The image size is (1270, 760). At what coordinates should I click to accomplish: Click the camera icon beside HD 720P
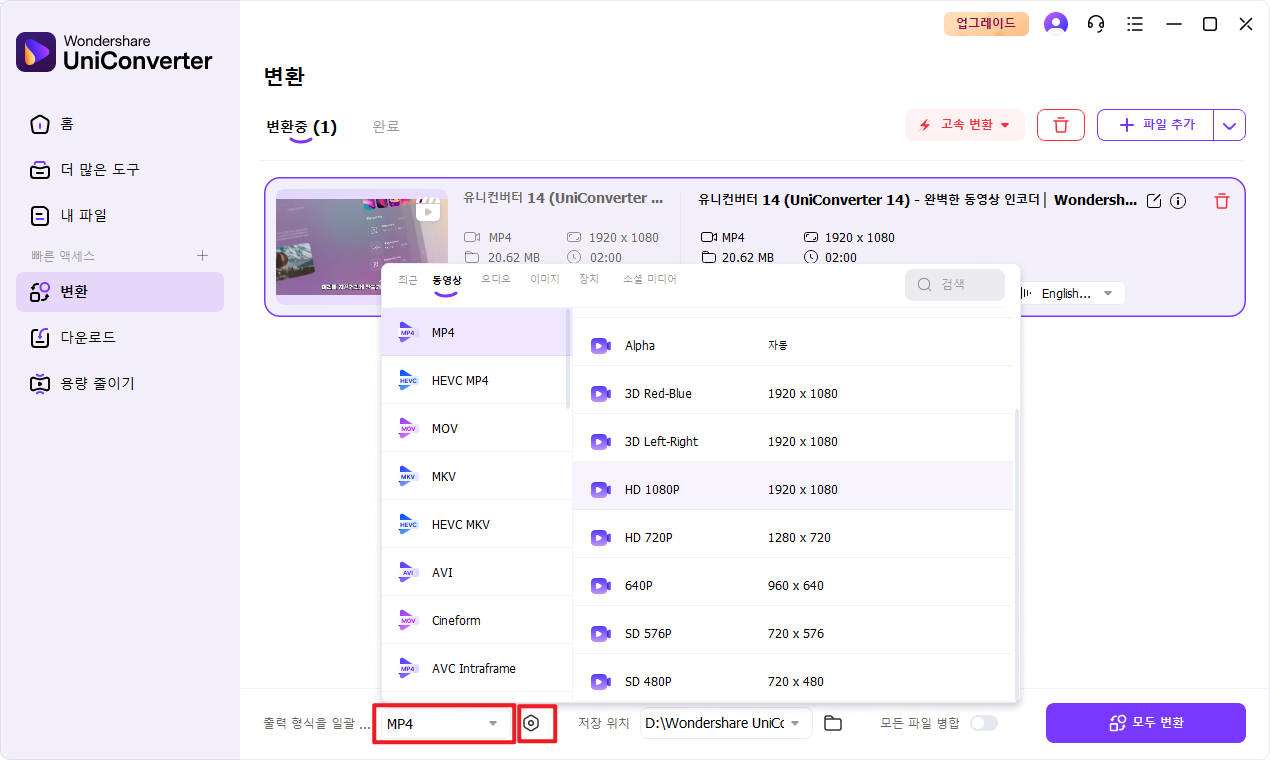[x=600, y=538]
